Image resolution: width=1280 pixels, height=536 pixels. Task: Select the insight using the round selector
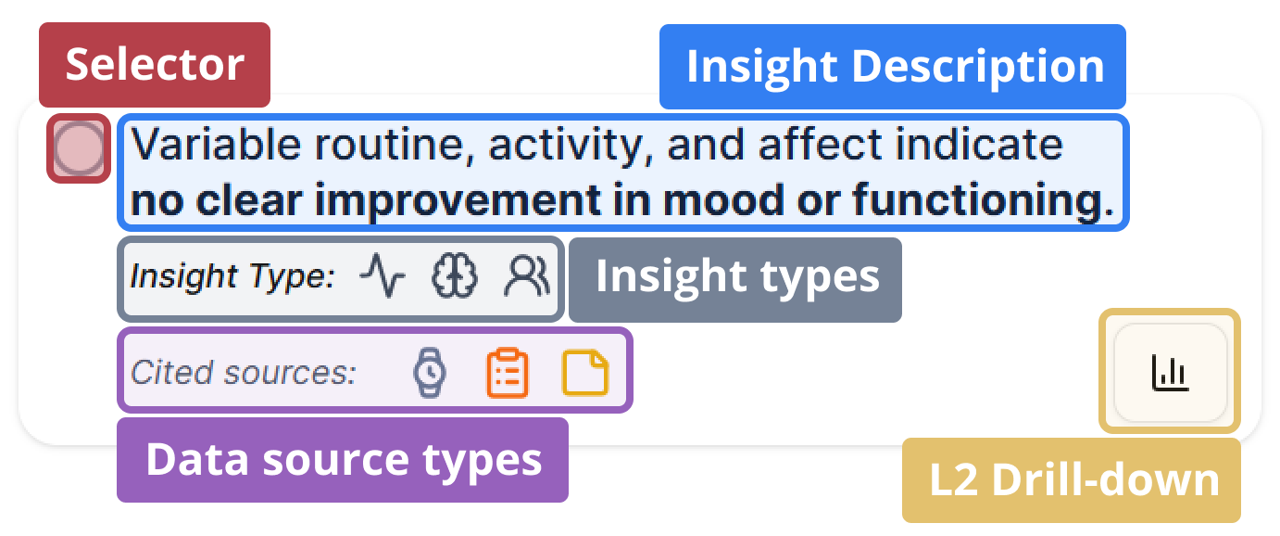pyautogui.click(x=79, y=148)
